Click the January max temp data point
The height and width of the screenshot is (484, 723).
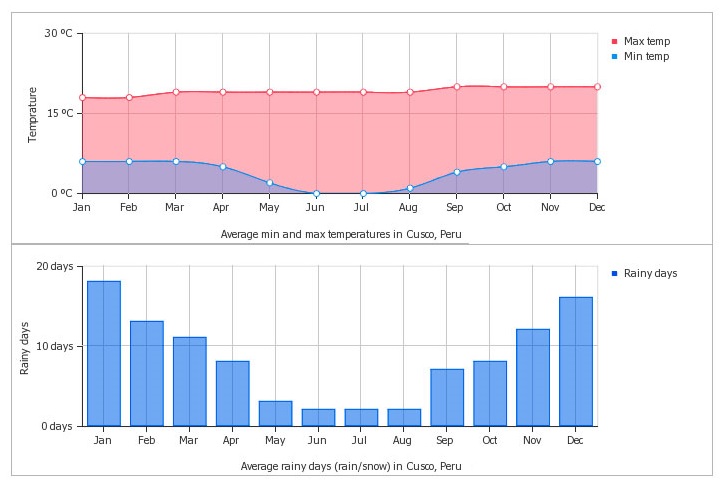coord(82,98)
